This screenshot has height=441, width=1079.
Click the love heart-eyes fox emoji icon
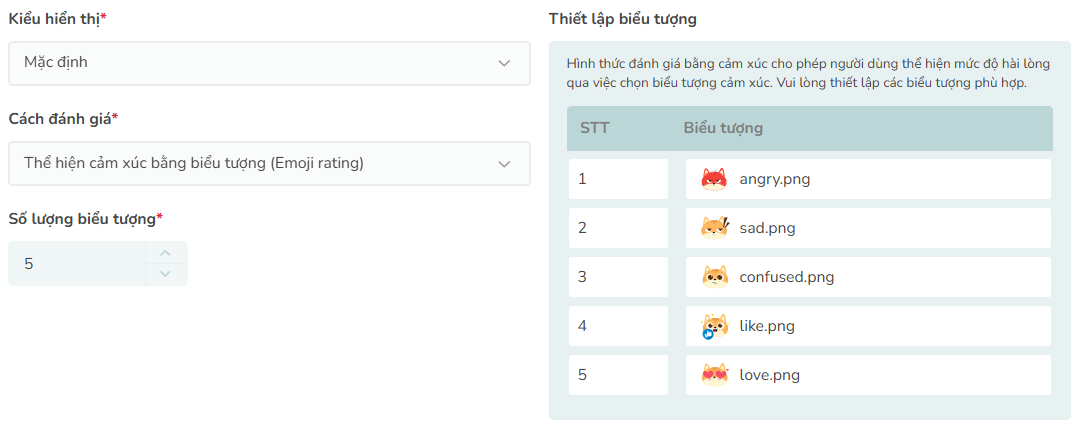pyautogui.click(x=714, y=375)
